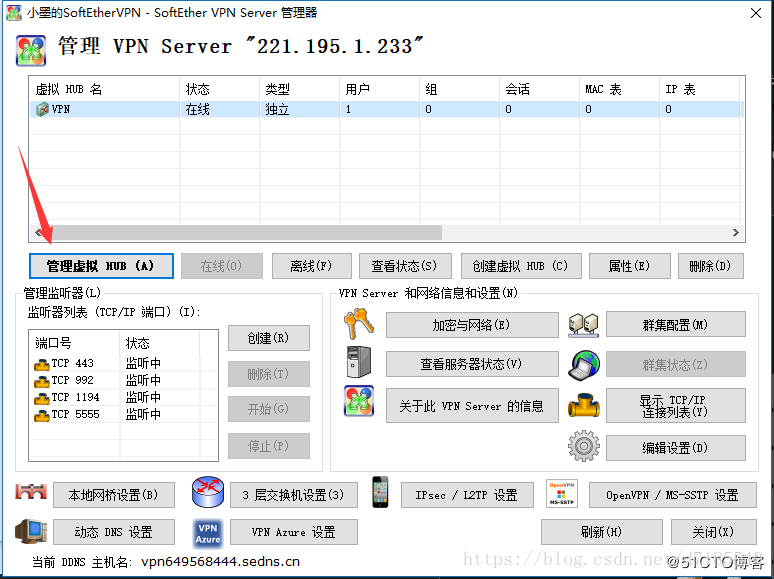Screen dimensions: 774x579
Task: Open 本地网桥设置(B)
Action: (x=114, y=495)
